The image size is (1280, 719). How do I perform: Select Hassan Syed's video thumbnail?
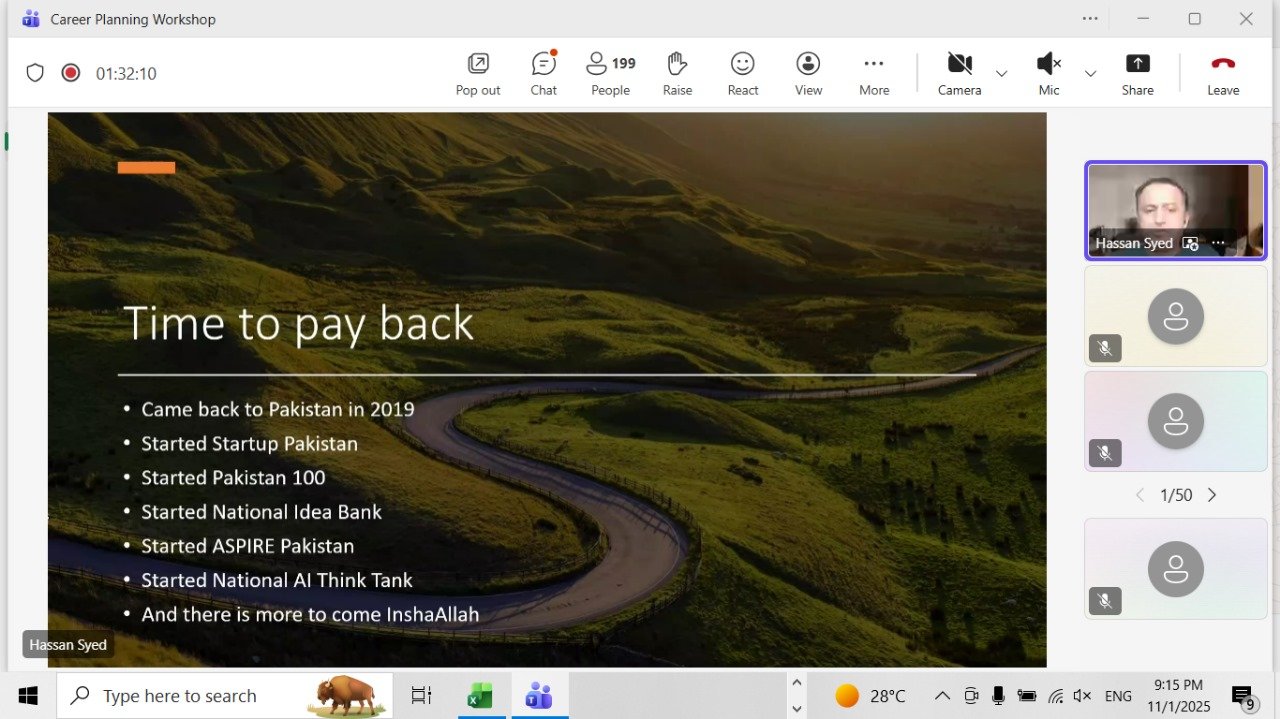1175,210
